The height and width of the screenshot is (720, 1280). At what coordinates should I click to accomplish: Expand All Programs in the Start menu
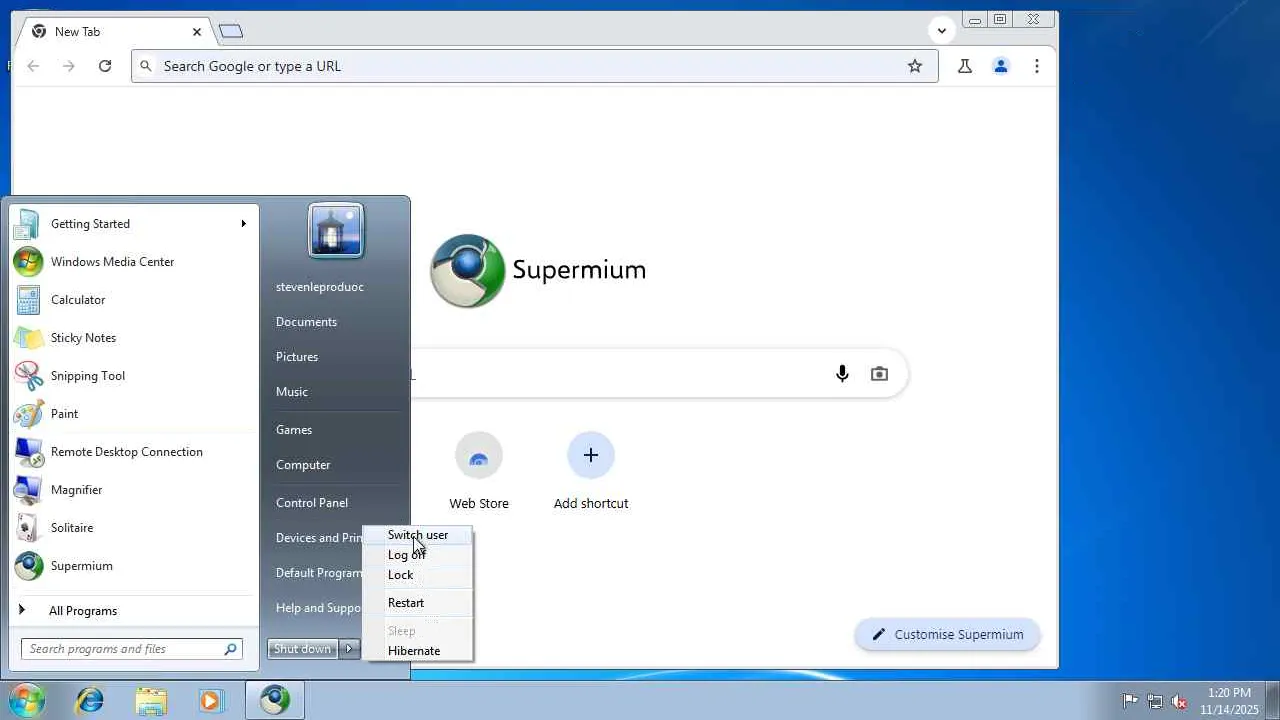(x=134, y=611)
